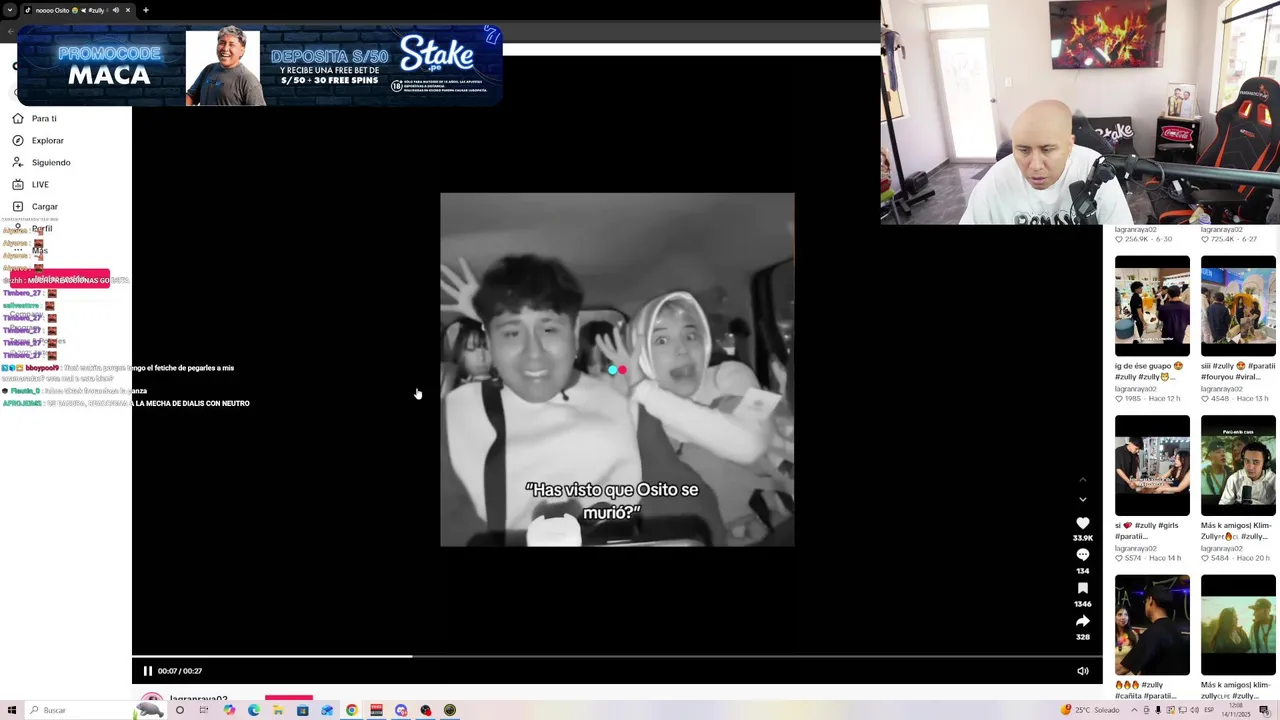1280x720 pixels.
Task: Click the comment count 134
Action: coord(1082,571)
